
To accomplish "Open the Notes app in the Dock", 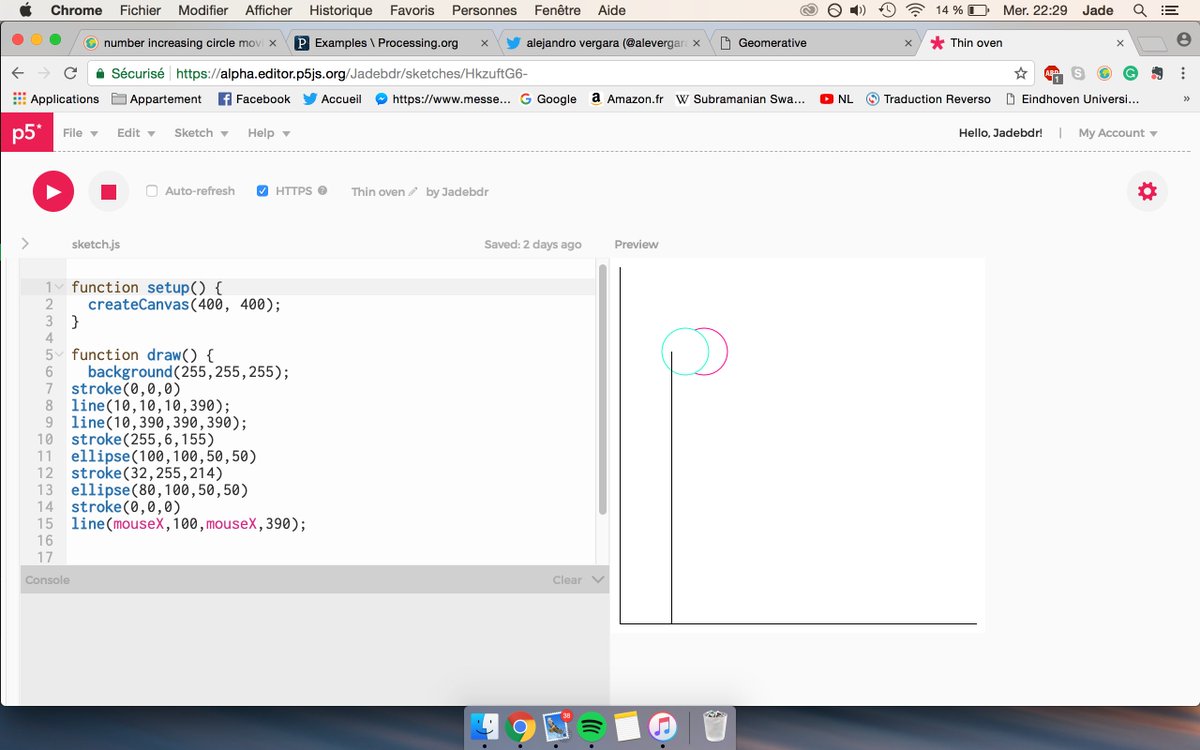I will (x=627, y=726).
